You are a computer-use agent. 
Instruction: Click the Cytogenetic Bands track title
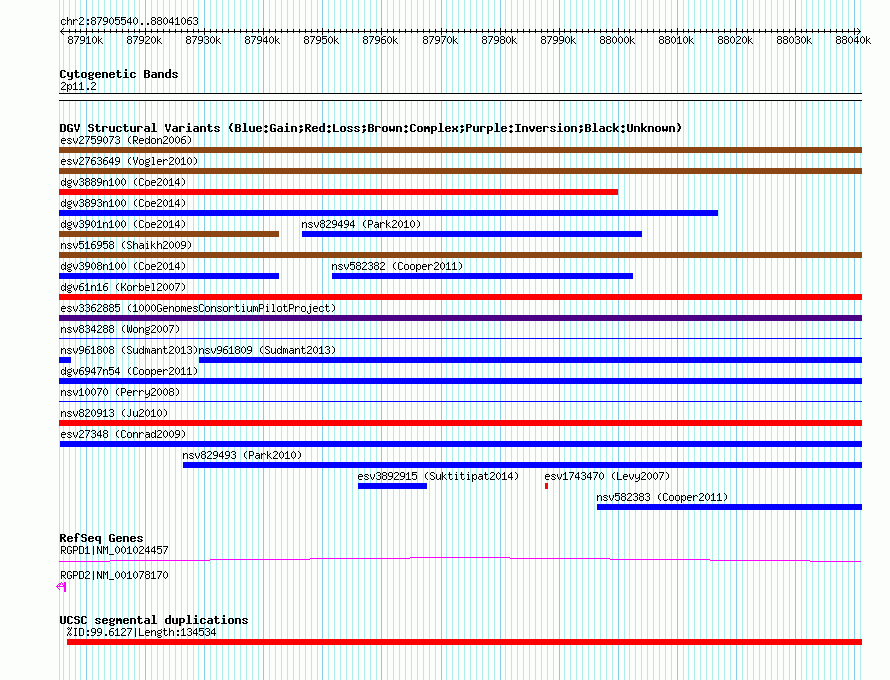pyautogui.click(x=118, y=74)
